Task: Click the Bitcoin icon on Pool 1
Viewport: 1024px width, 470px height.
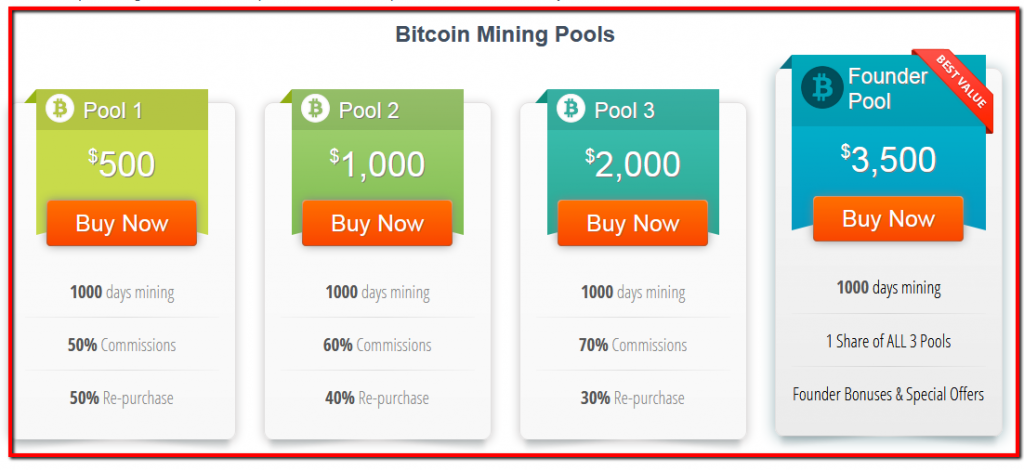Action: [x=60, y=108]
